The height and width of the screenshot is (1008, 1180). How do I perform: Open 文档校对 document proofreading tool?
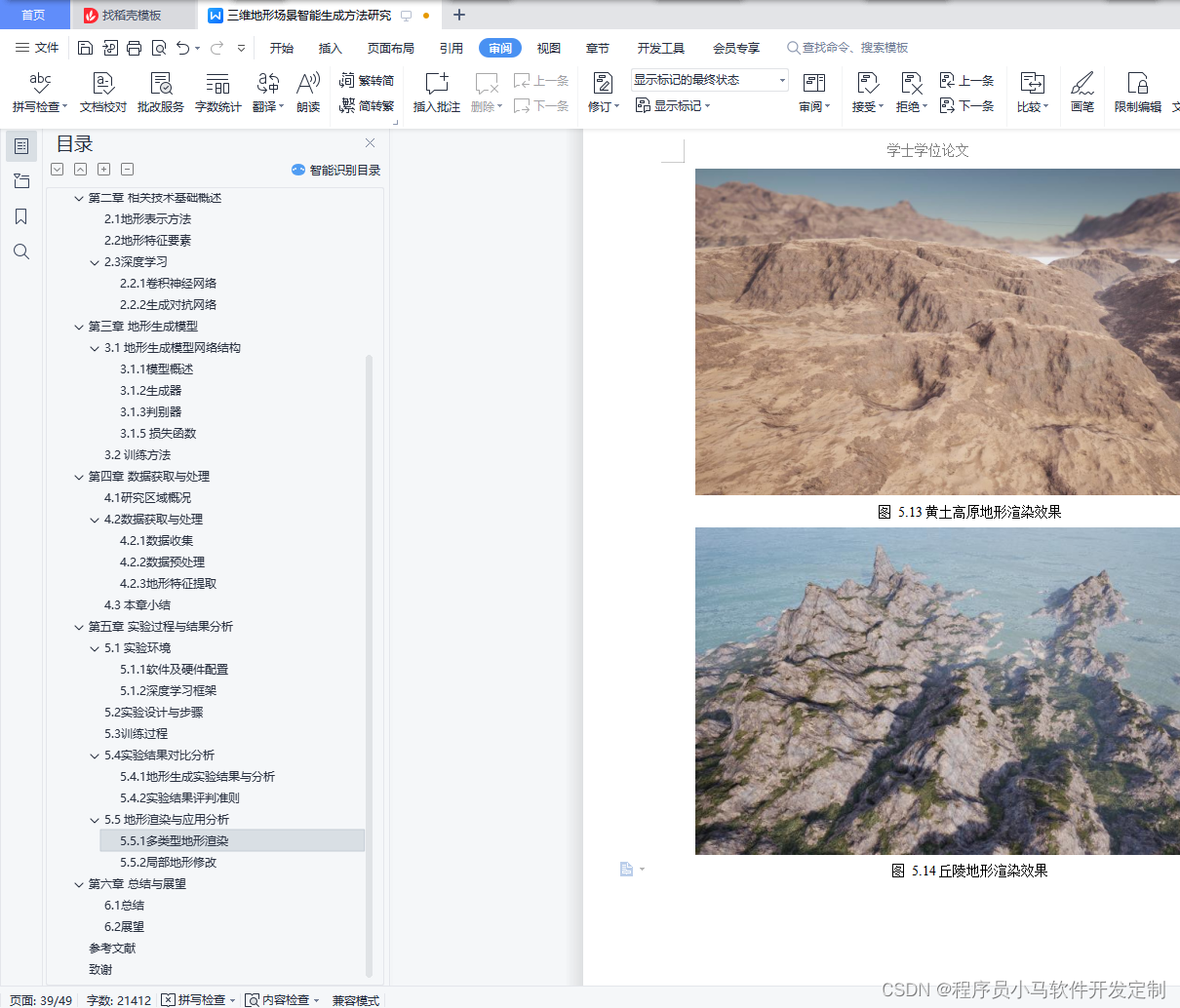tap(103, 93)
